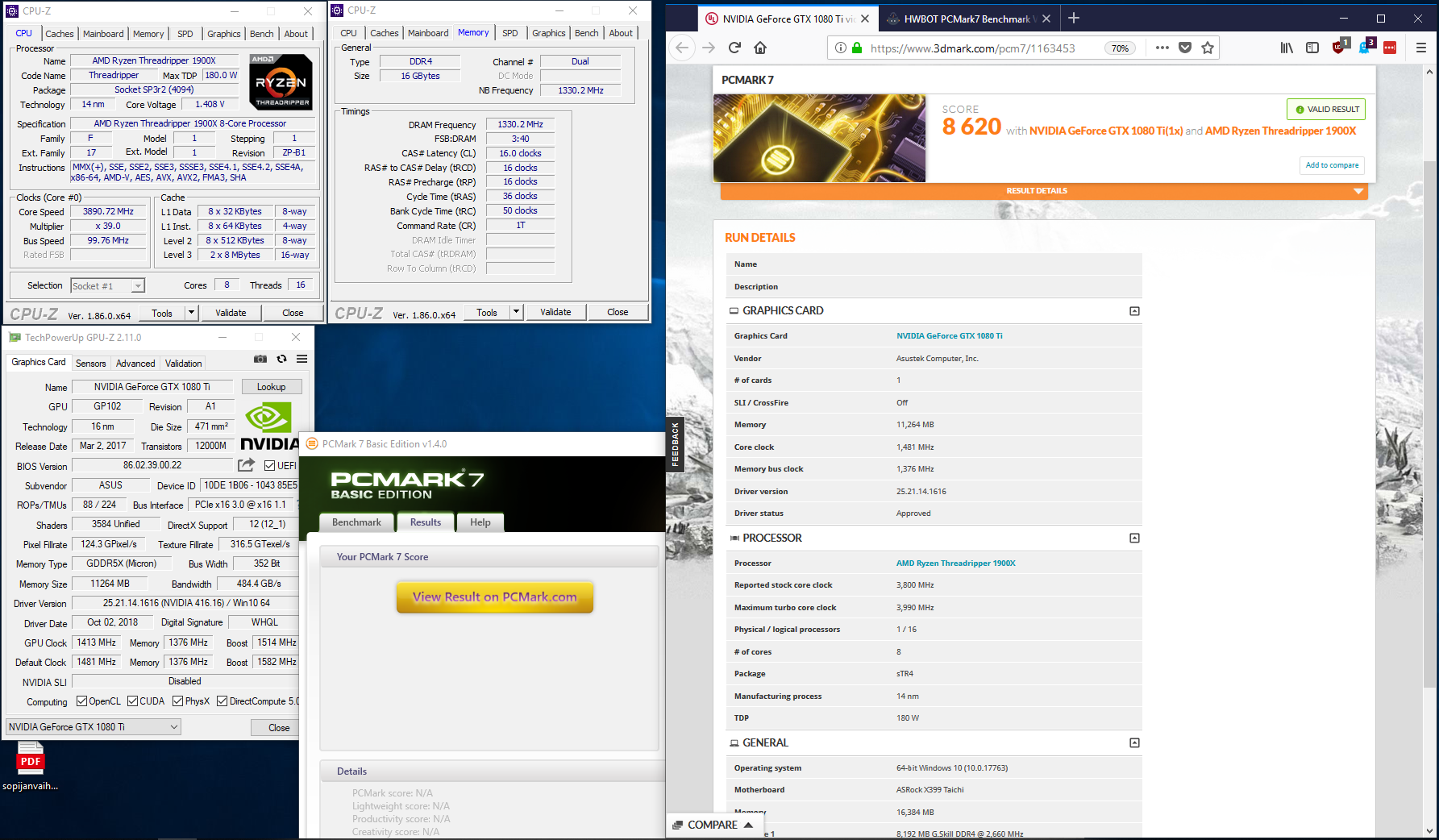Expand the RESULT DETAILS orange bar

(1043, 191)
